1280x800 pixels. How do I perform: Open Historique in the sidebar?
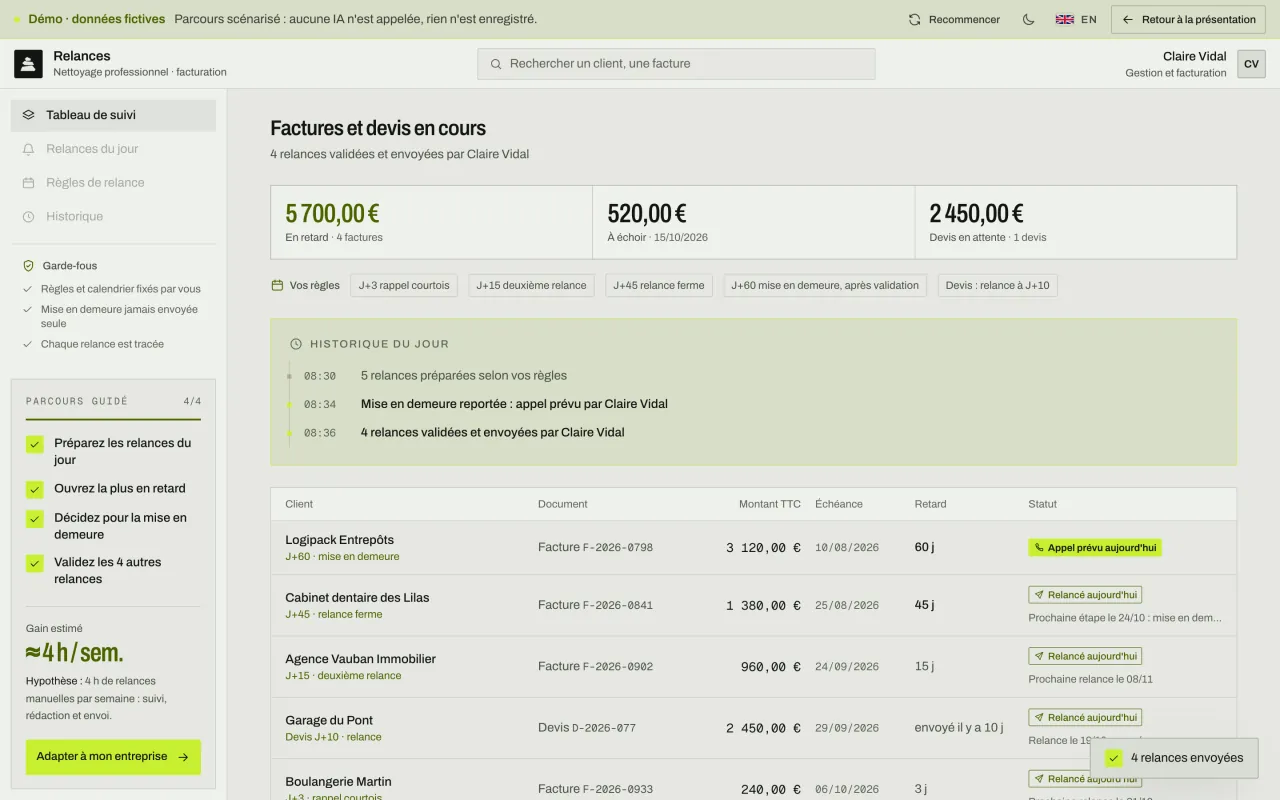point(113,217)
